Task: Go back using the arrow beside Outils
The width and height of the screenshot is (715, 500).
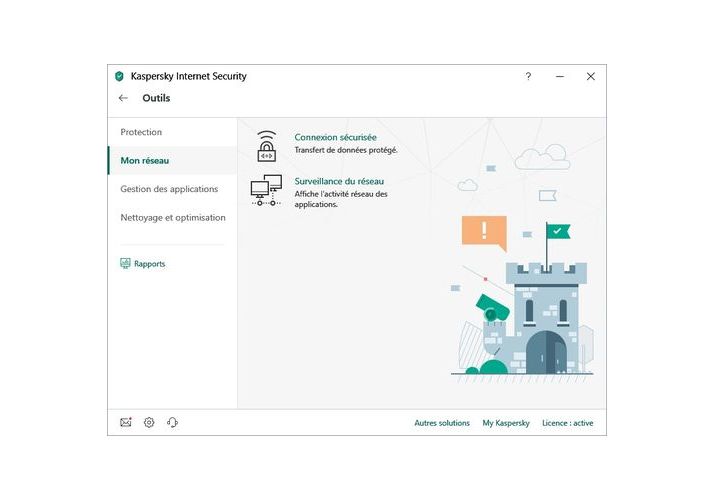Action: pos(123,98)
